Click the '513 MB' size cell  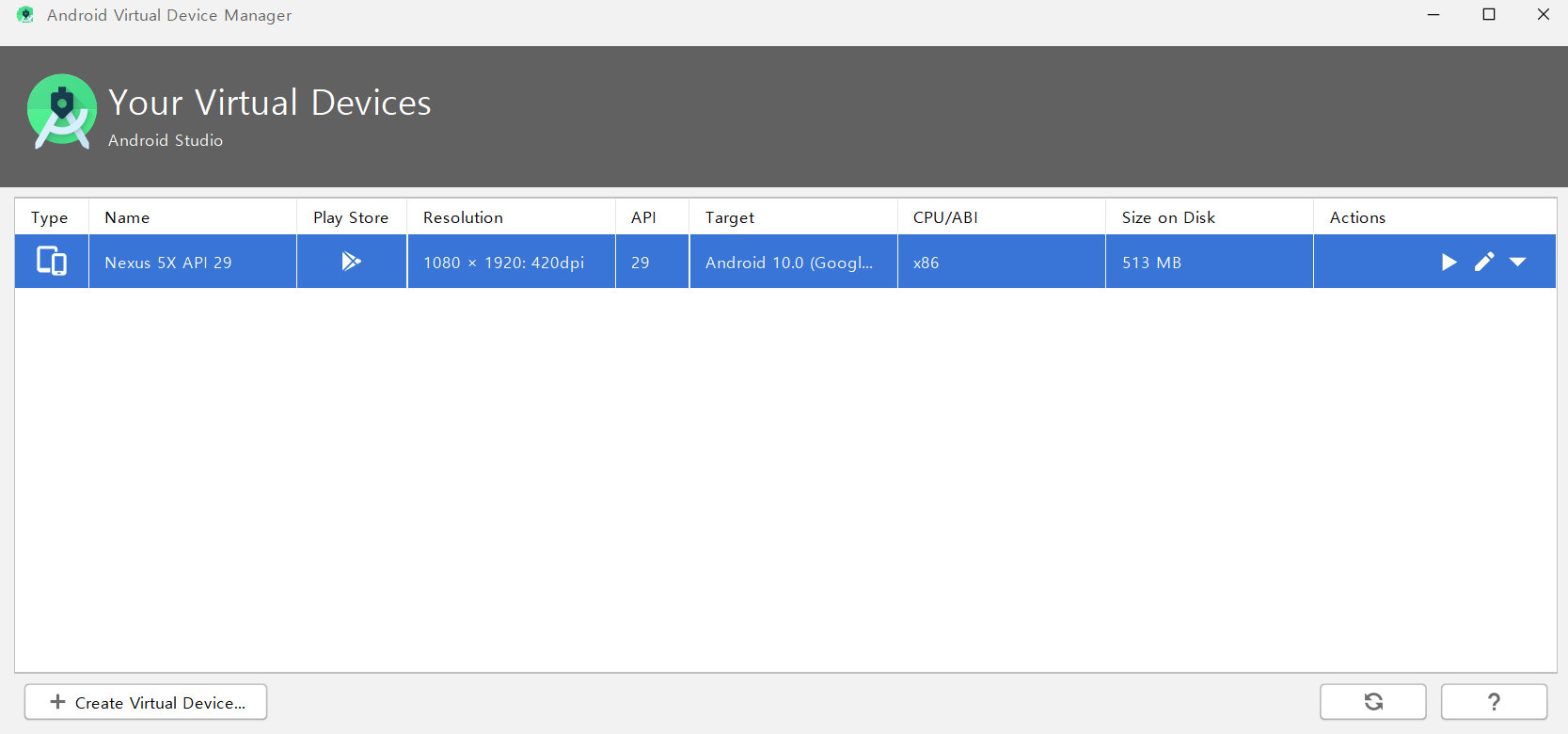(1210, 262)
